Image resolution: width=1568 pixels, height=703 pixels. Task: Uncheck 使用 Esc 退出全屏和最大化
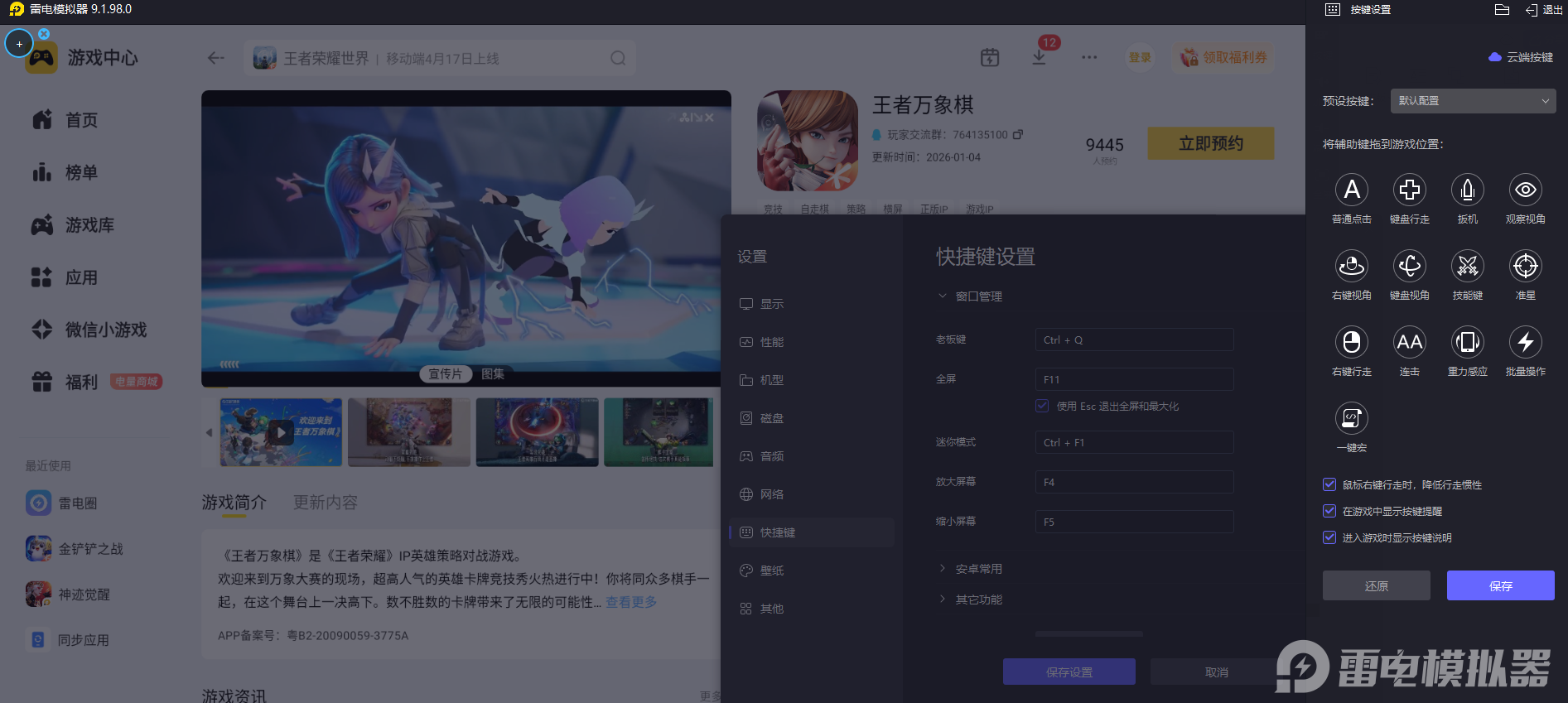point(1042,406)
